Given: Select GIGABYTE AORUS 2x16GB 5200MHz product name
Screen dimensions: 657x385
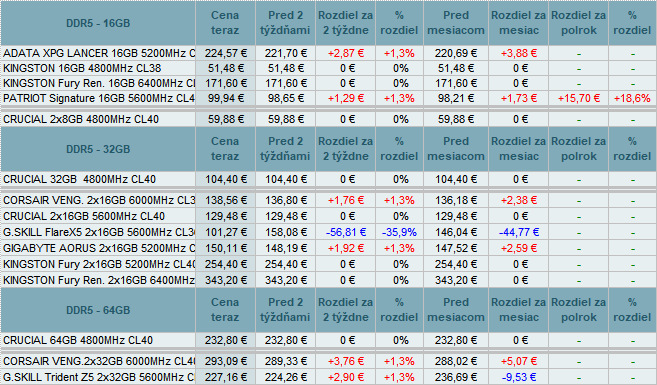Looking at the screenshot, I should [x=98, y=248].
